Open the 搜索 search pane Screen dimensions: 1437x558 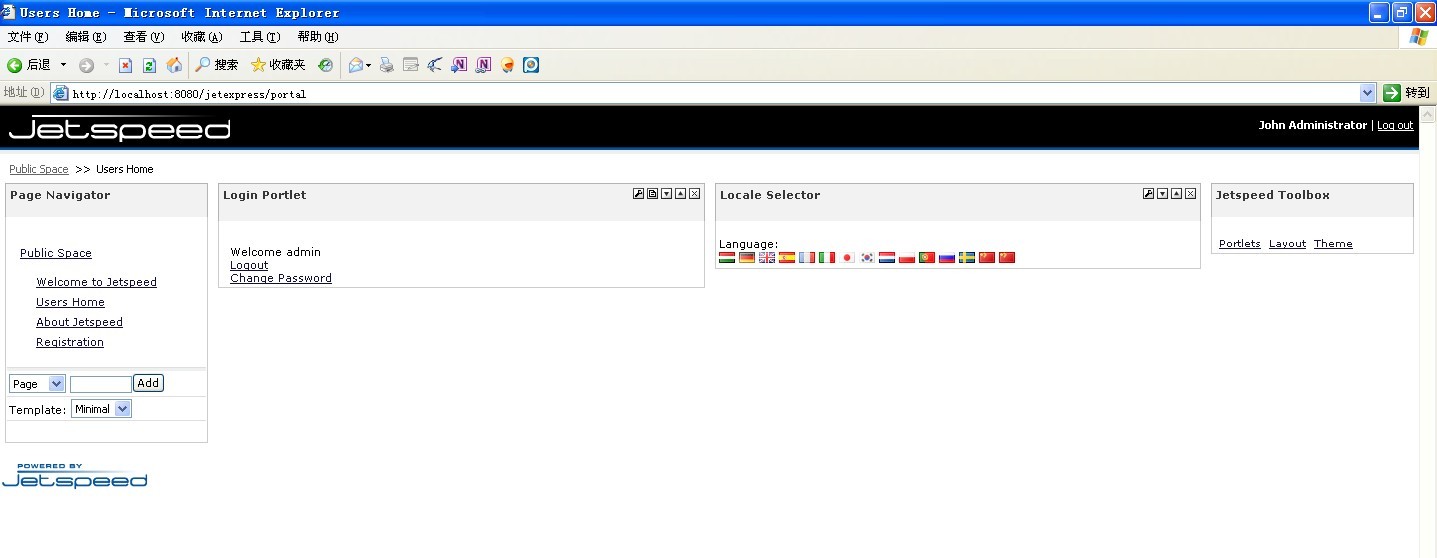pos(216,65)
